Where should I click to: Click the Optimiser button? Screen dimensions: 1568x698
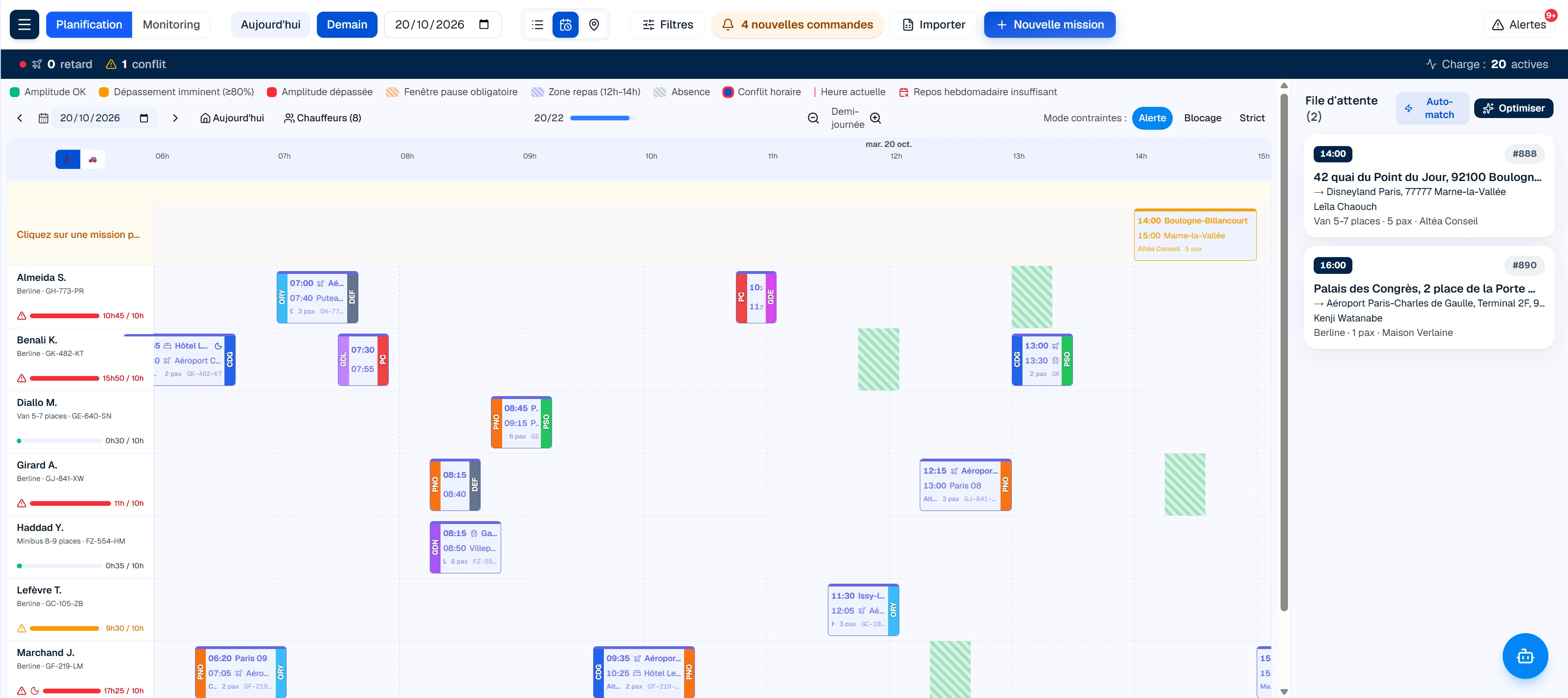pyautogui.click(x=1513, y=108)
